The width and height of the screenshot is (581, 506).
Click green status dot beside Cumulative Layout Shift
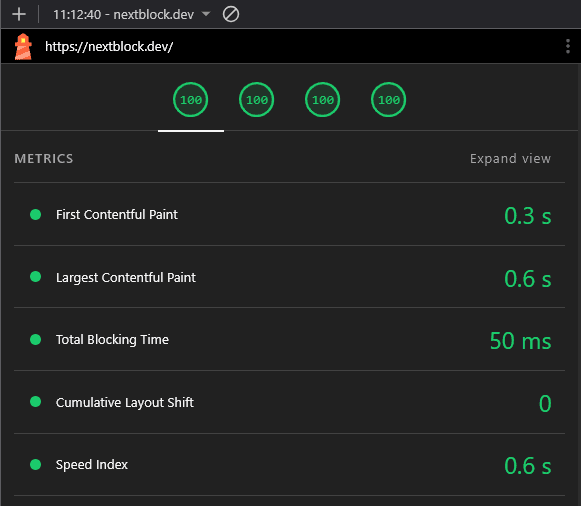(36, 402)
